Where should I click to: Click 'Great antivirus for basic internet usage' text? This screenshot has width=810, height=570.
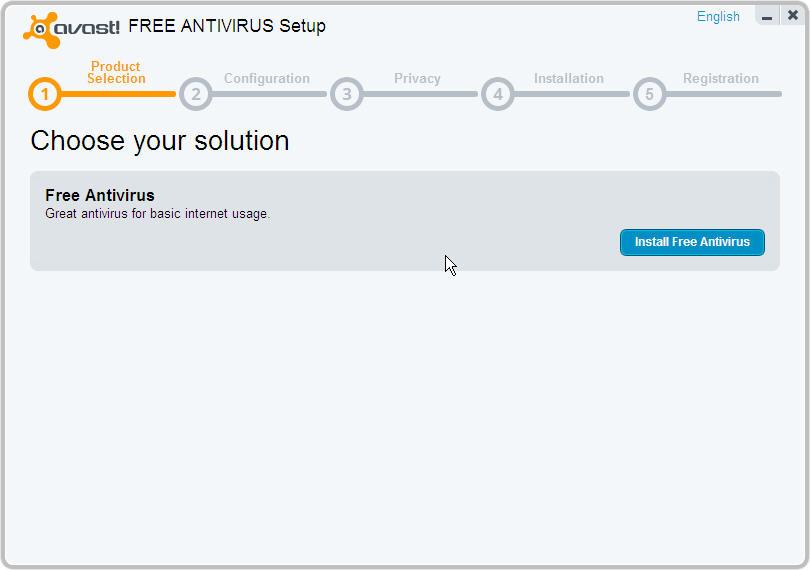tap(157, 213)
